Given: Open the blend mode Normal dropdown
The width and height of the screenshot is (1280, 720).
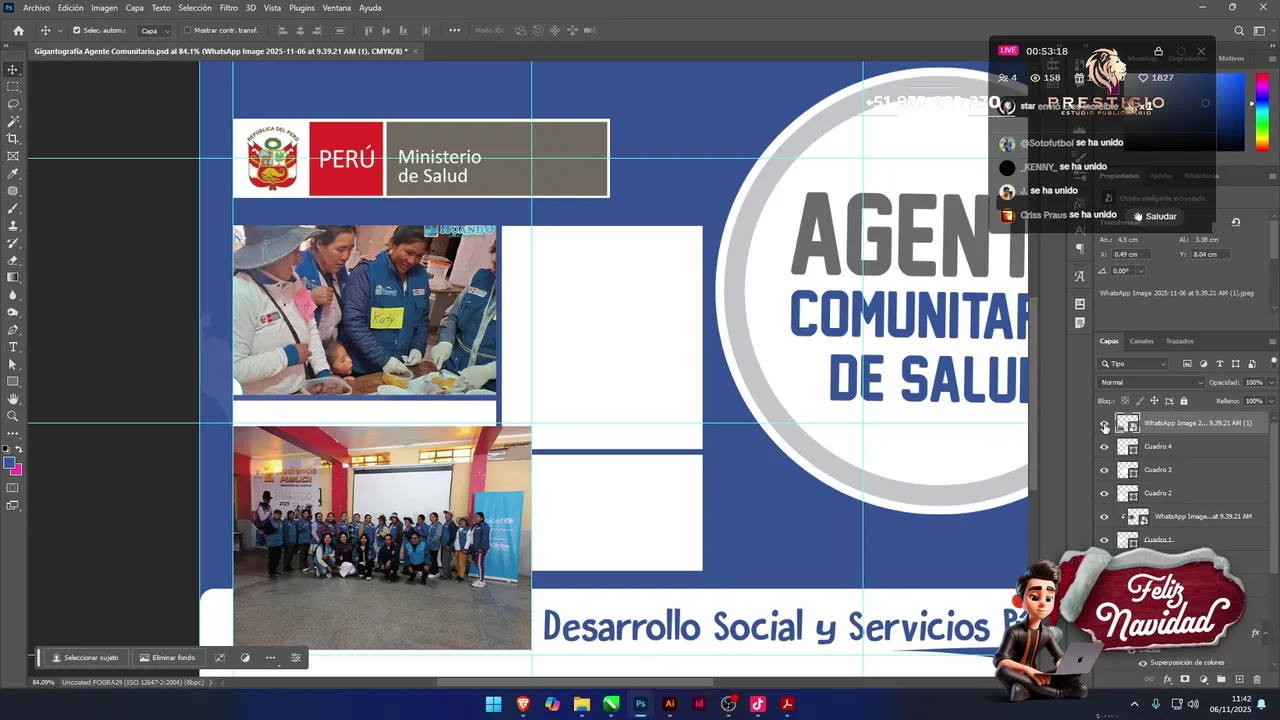Looking at the screenshot, I should tap(1152, 382).
